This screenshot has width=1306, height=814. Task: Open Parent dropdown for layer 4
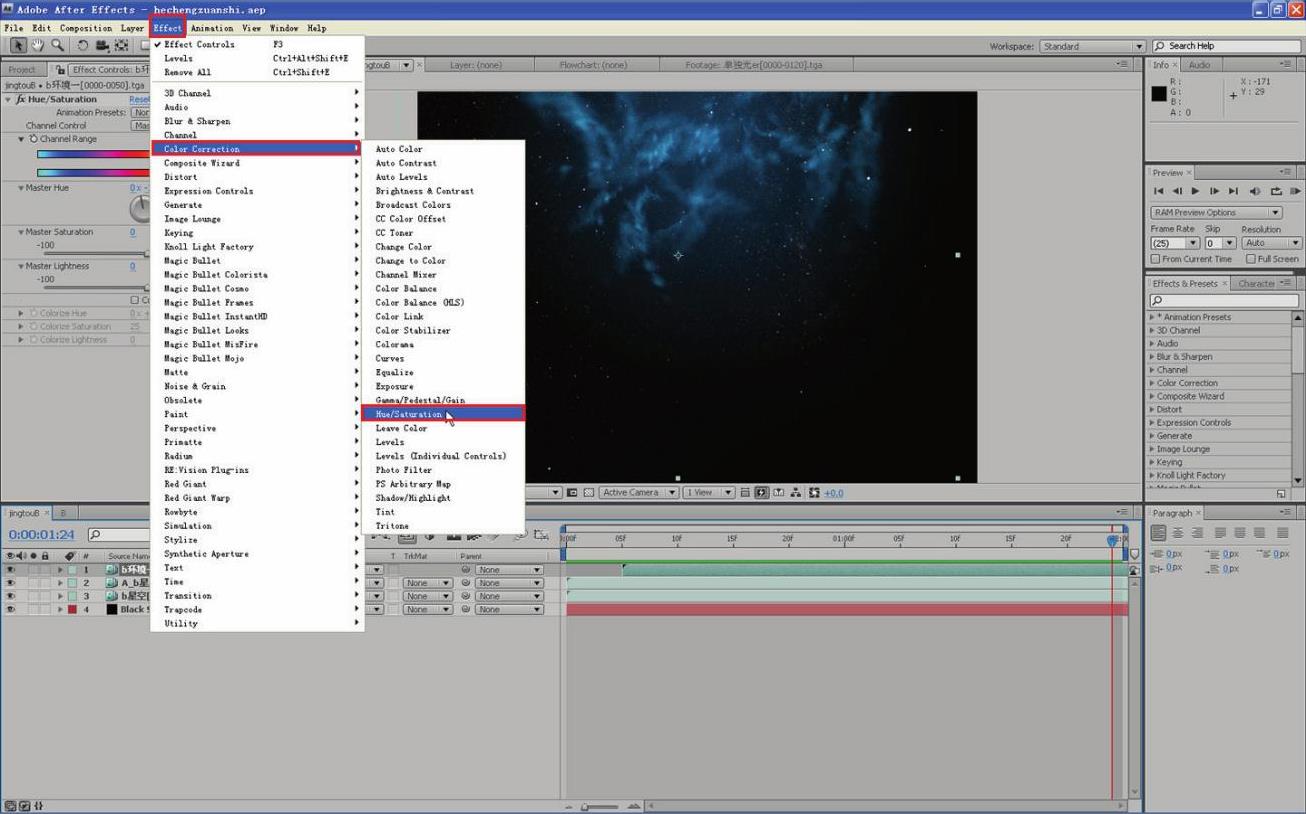click(x=509, y=609)
